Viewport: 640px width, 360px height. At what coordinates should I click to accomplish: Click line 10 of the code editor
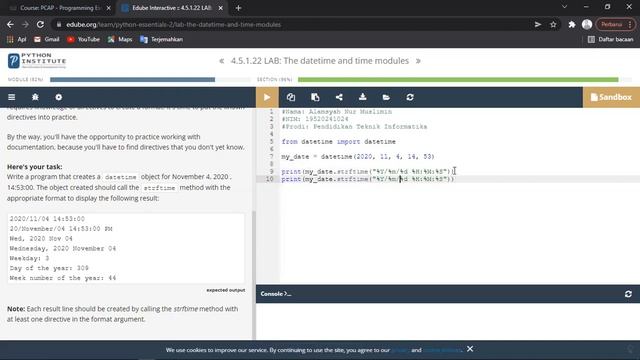[x=367, y=179]
